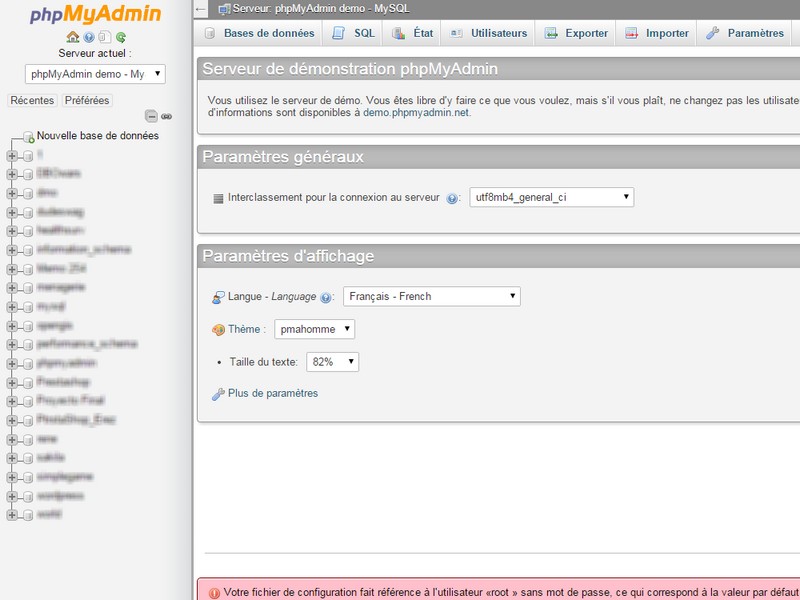Click the new database icon with green plus
This screenshot has height=600, width=800.
tap(29, 137)
